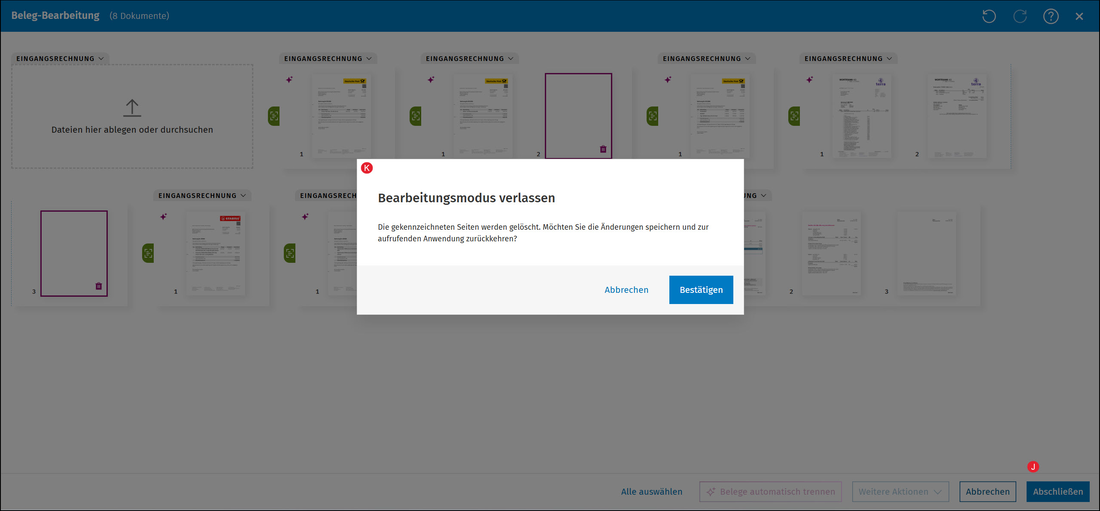Click sparkle icon beside the terra invoice

pyautogui.click(x=809, y=80)
